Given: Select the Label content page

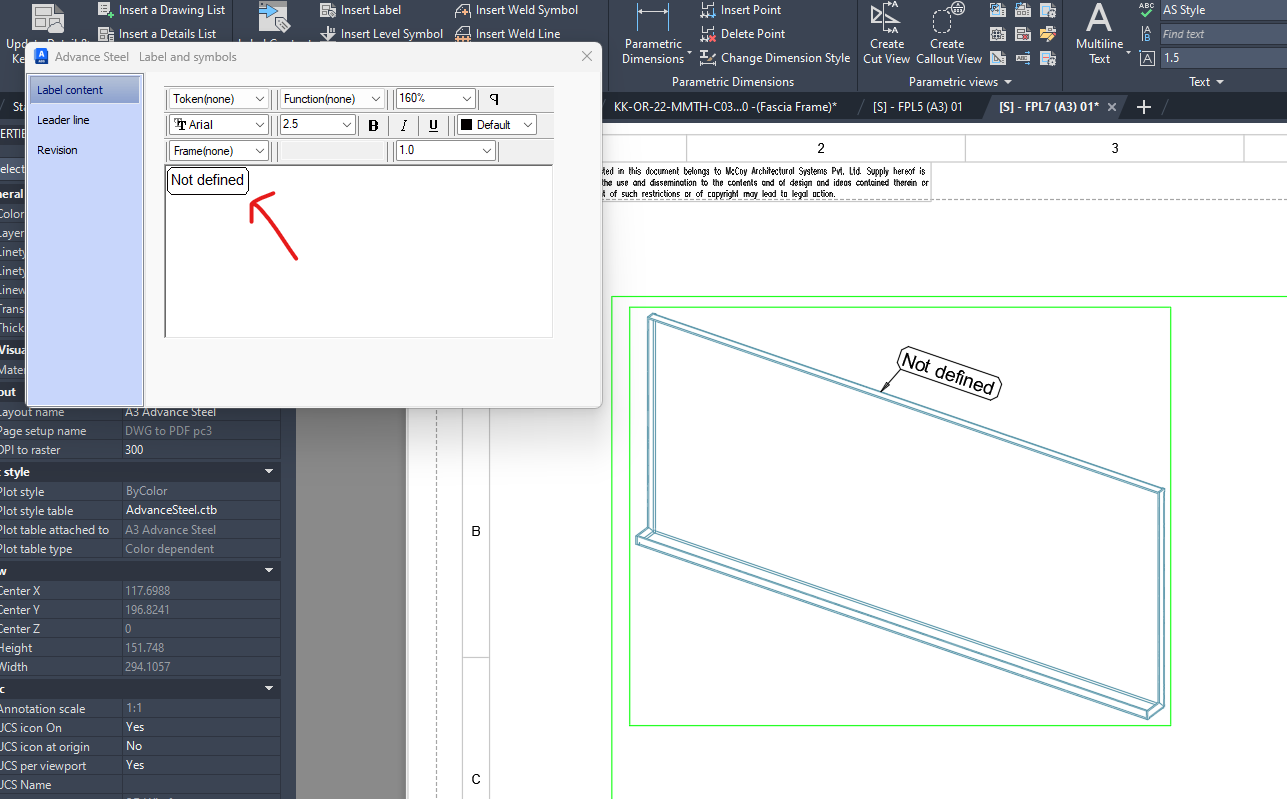Looking at the screenshot, I should pos(84,90).
